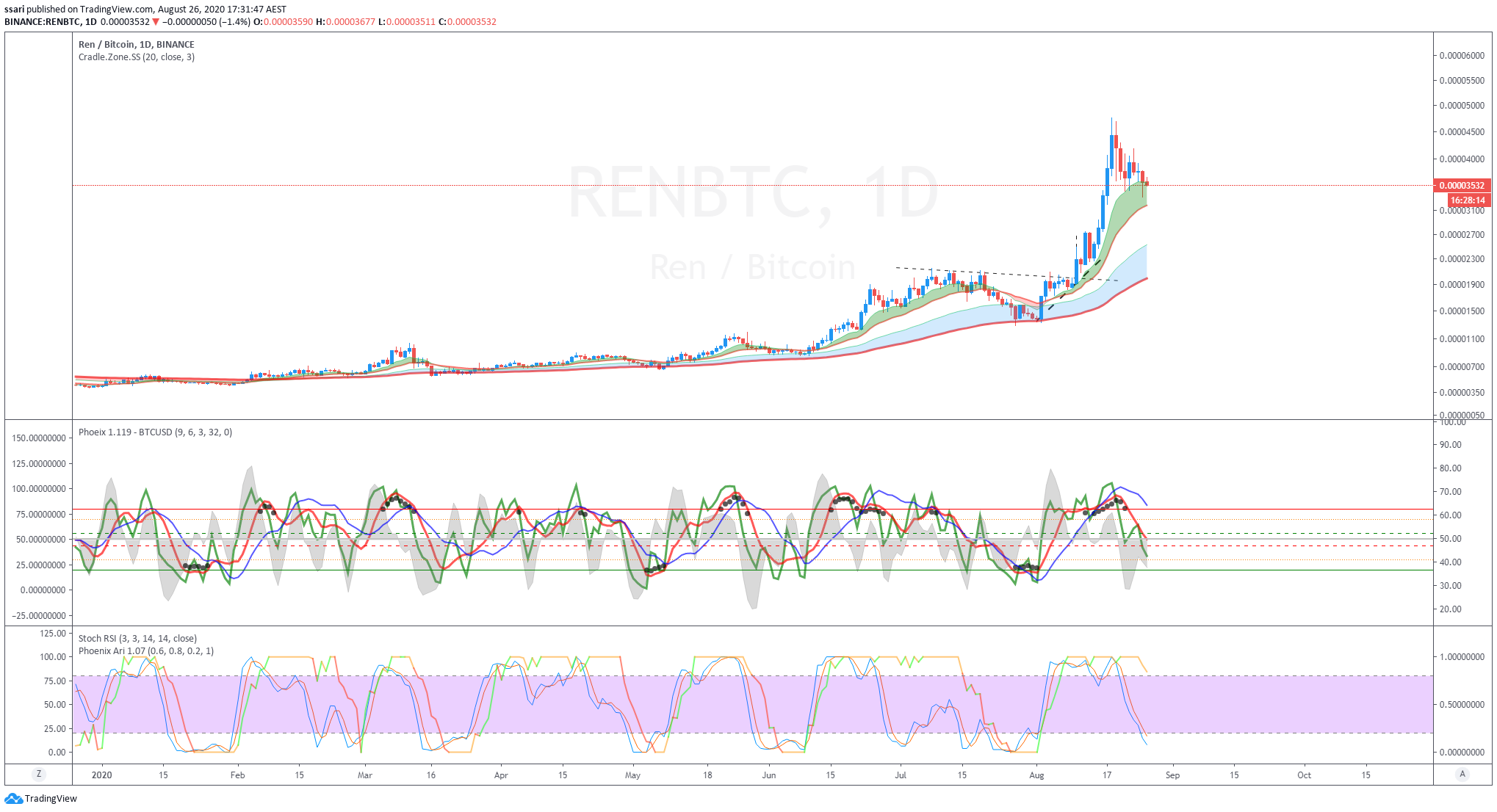This screenshot has width=1497, height=812.
Task: Click the 0.00002700 price axis label
Action: 1462,235
